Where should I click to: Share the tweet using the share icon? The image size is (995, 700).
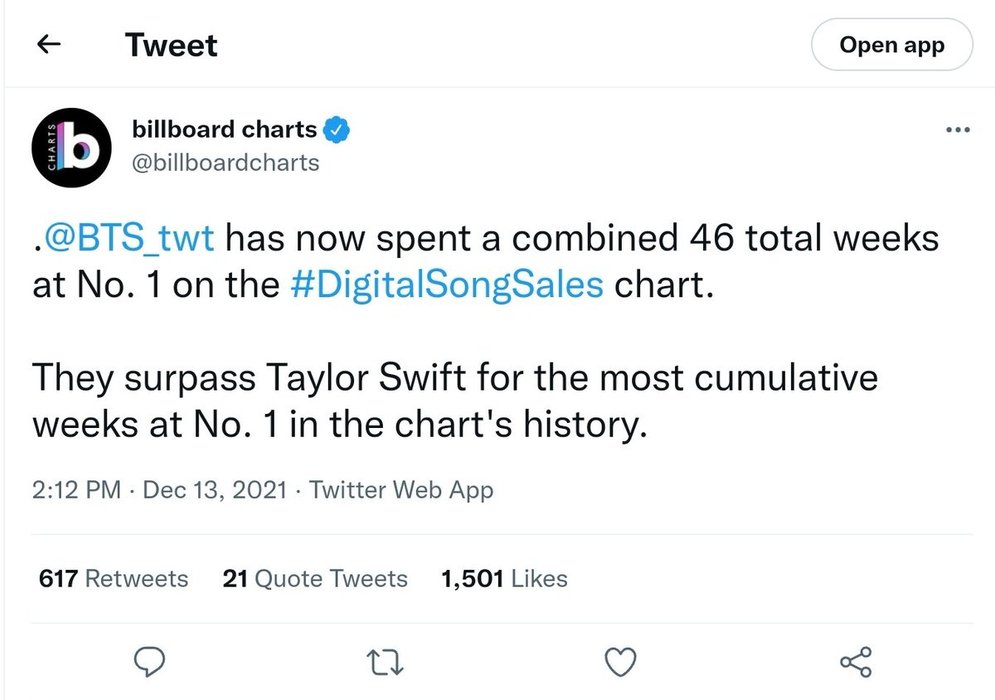[x=856, y=661]
